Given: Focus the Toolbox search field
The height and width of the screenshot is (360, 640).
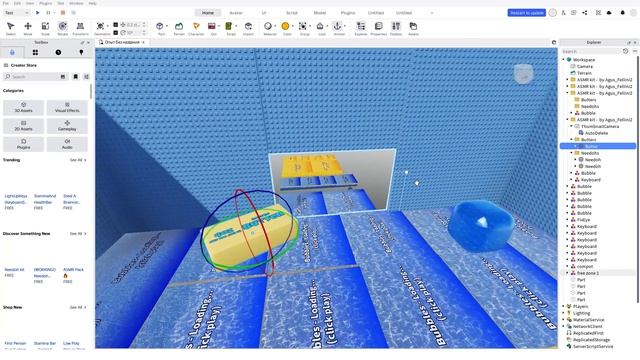Looking at the screenshot, I should click(35, 77).
